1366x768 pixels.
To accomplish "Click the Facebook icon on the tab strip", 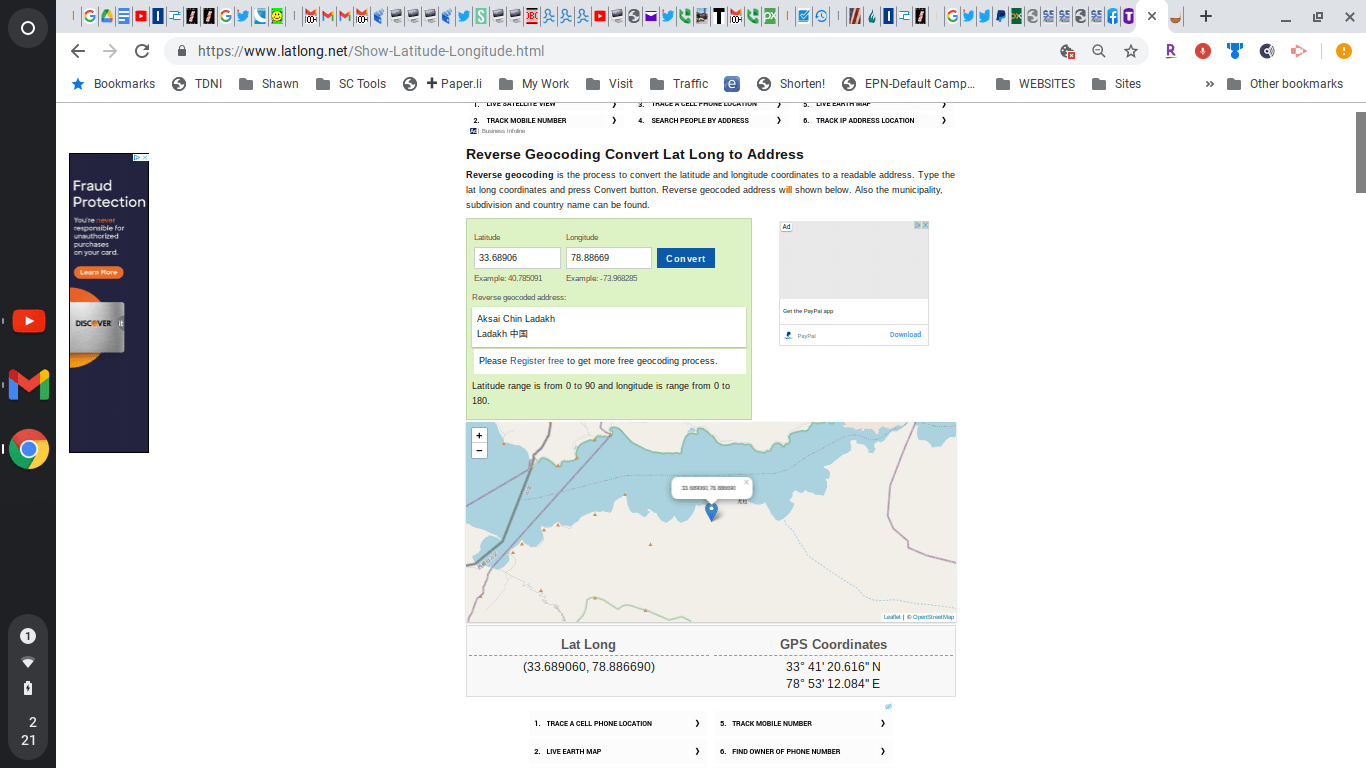I will (x=1112, y=16).
